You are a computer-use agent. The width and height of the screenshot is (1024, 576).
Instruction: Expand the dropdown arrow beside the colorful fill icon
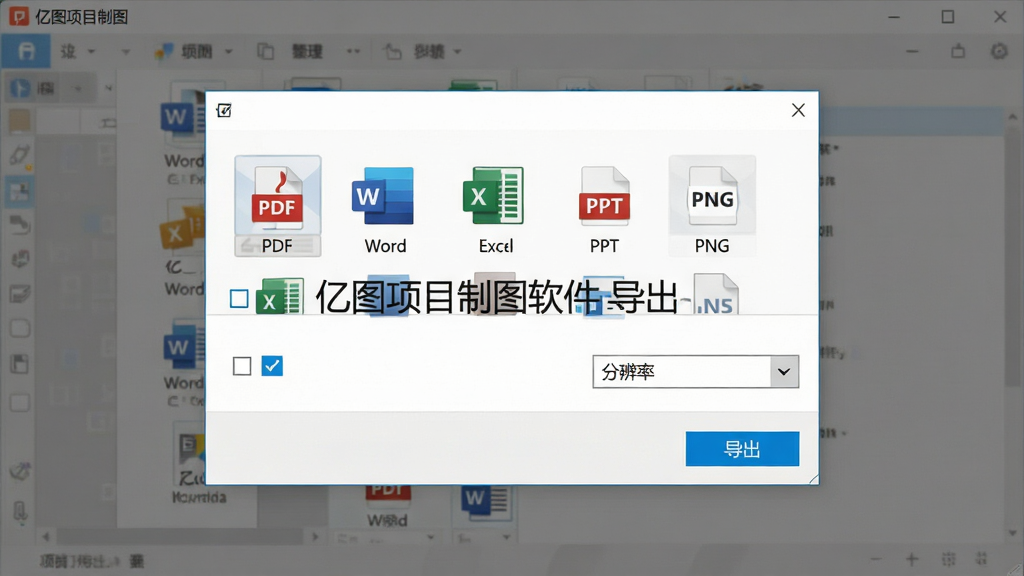pyautogui.click(x=229, y=51)
